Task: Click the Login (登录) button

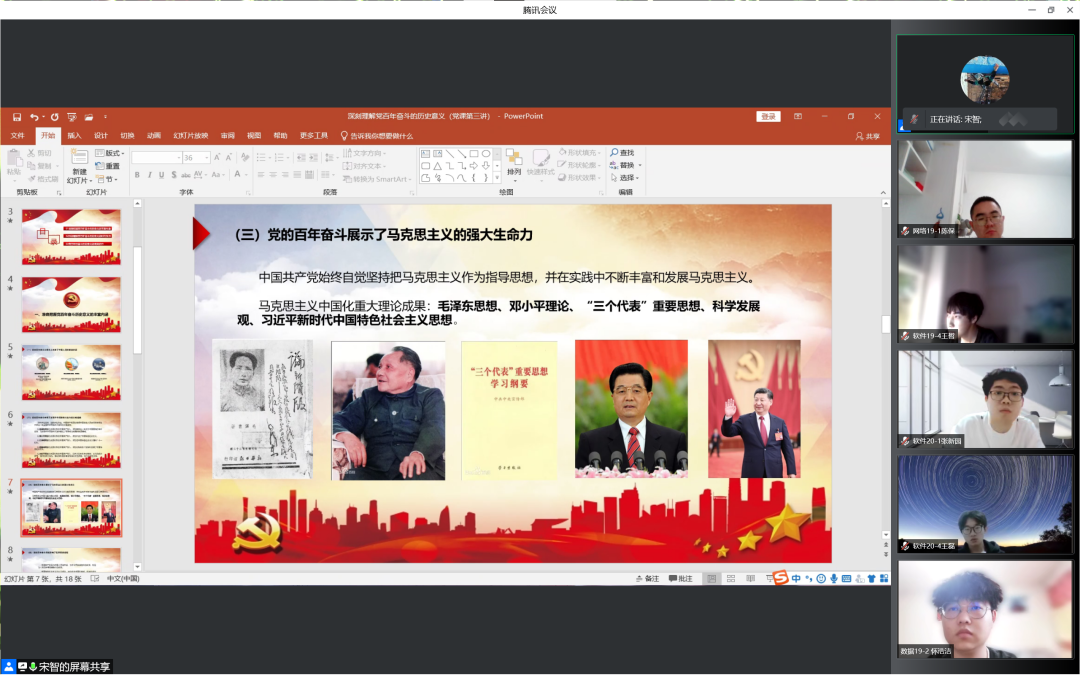Action: point(768,117)
